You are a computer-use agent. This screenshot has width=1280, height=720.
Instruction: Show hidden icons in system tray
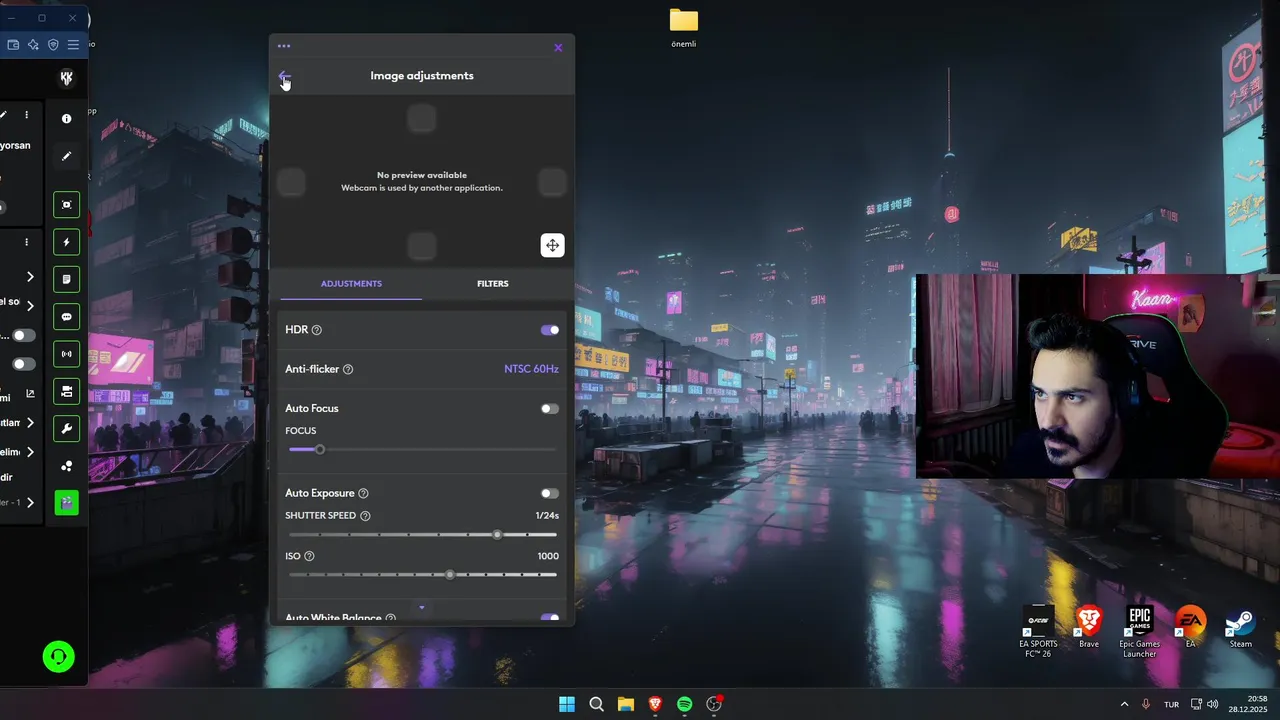pos(1124,704)
